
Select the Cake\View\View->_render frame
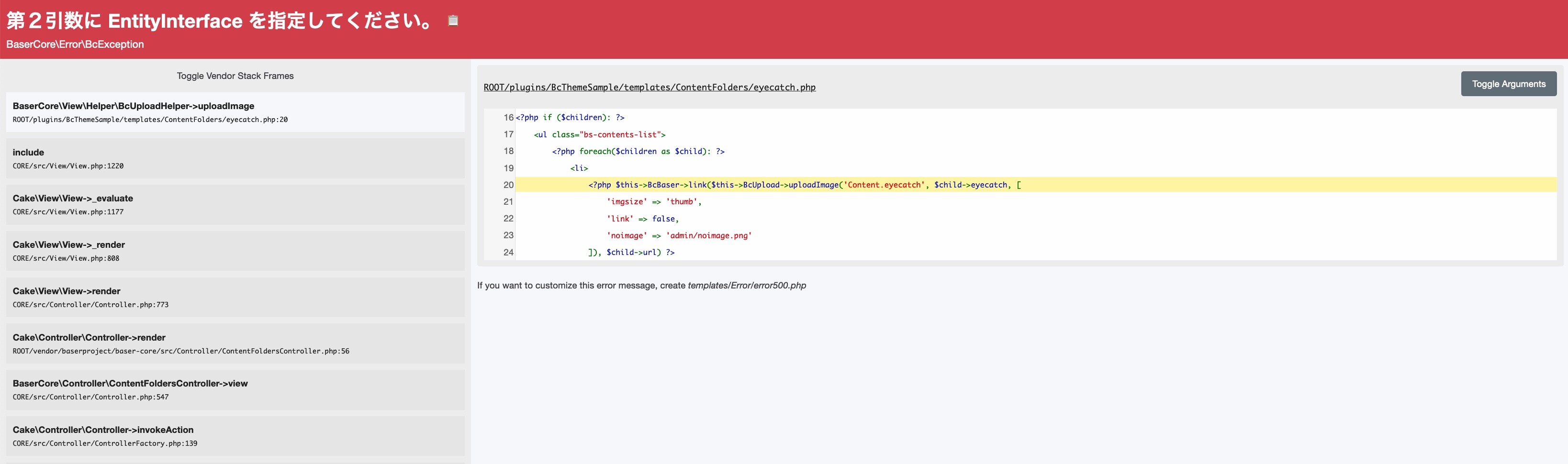point(235,251)
